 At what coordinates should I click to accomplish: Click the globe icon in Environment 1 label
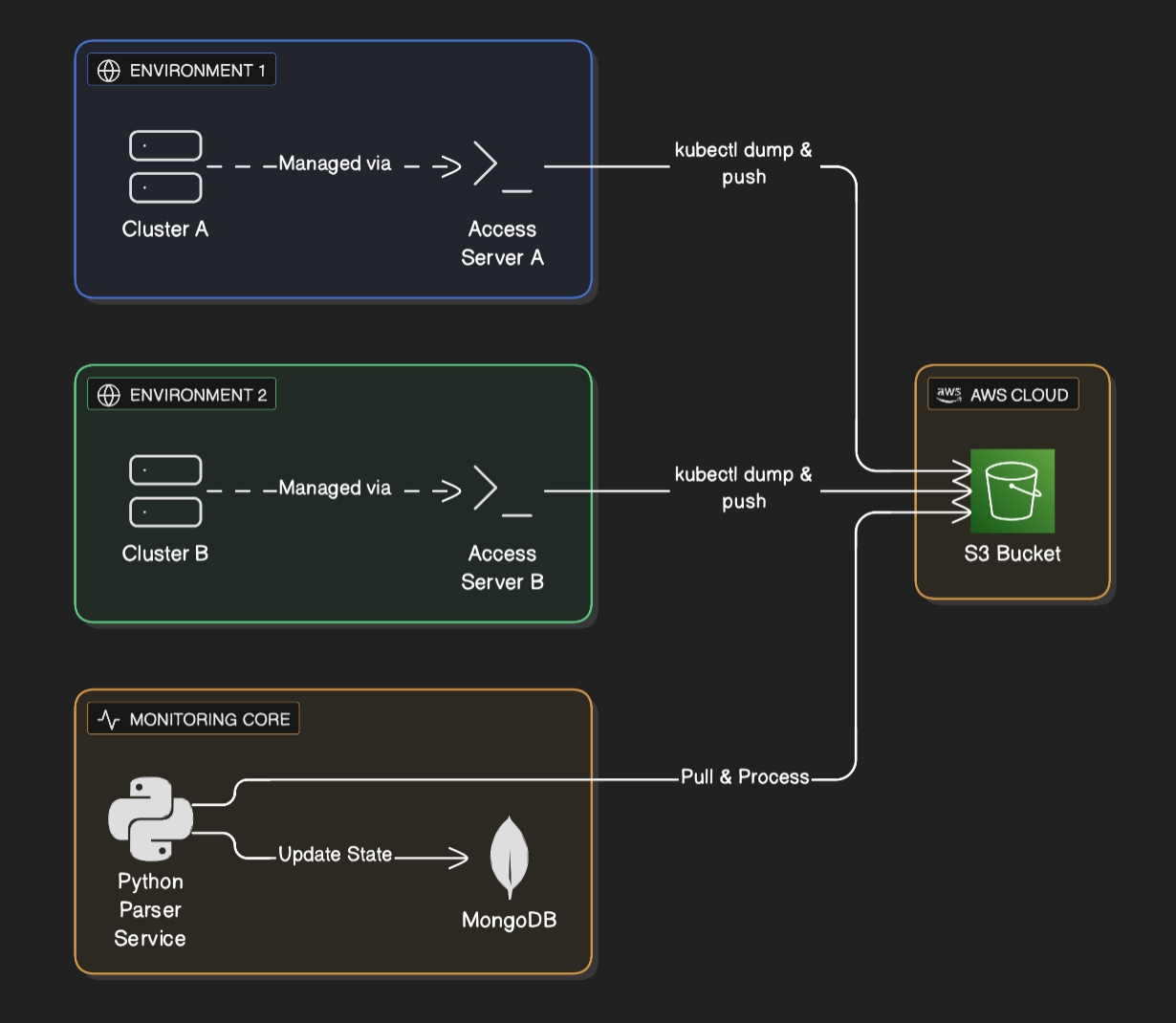(x=109, y=71)
